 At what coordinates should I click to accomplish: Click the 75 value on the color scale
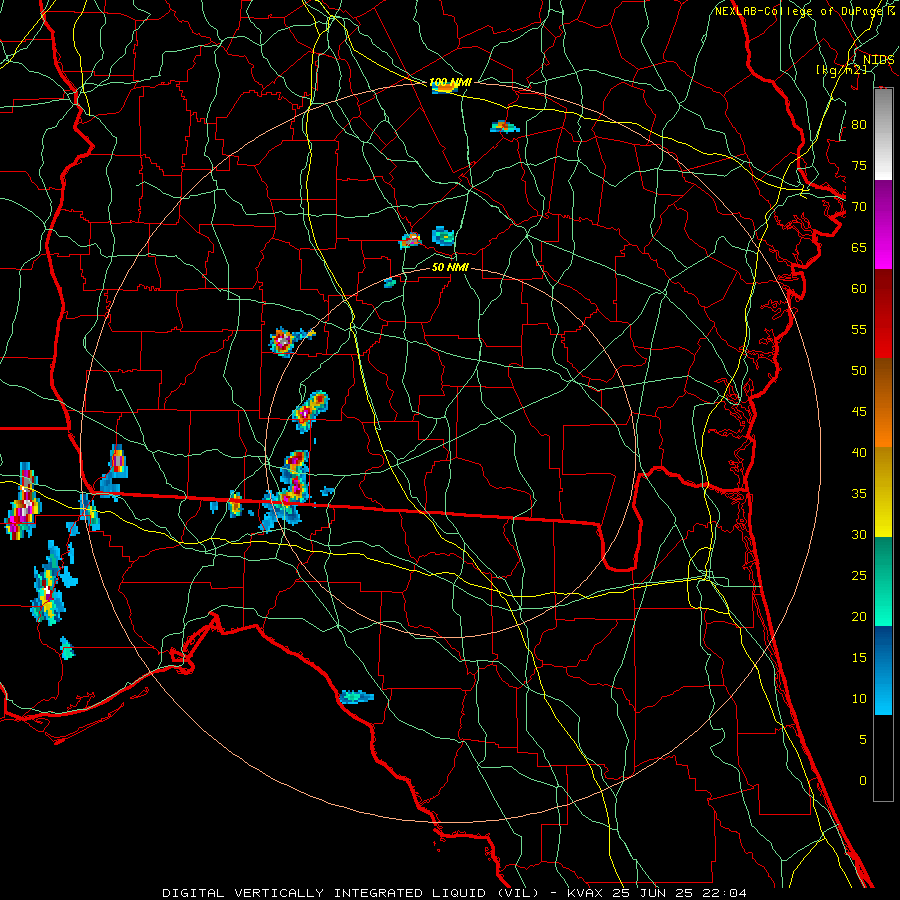tap(859, 165)
